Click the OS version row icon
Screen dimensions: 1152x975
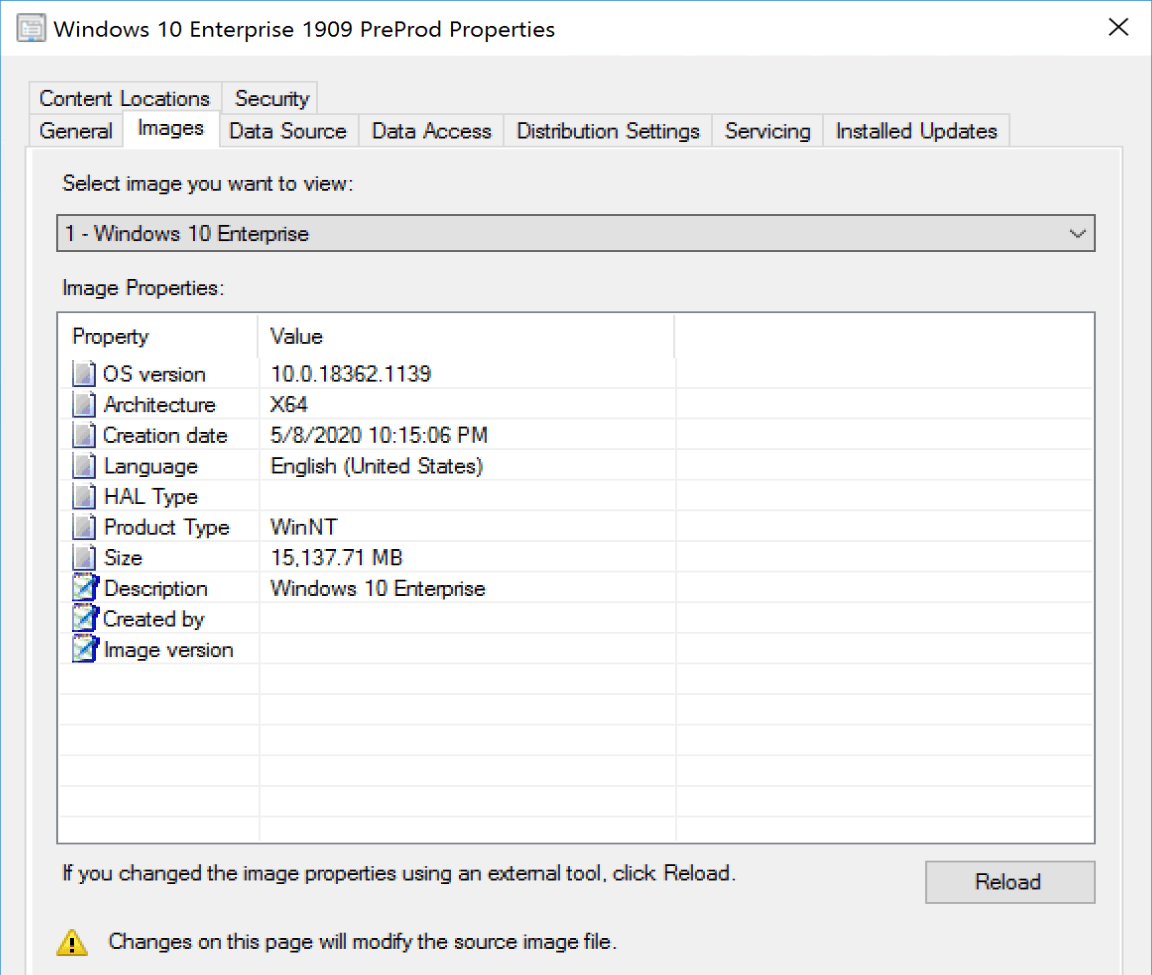click(85, 374)
